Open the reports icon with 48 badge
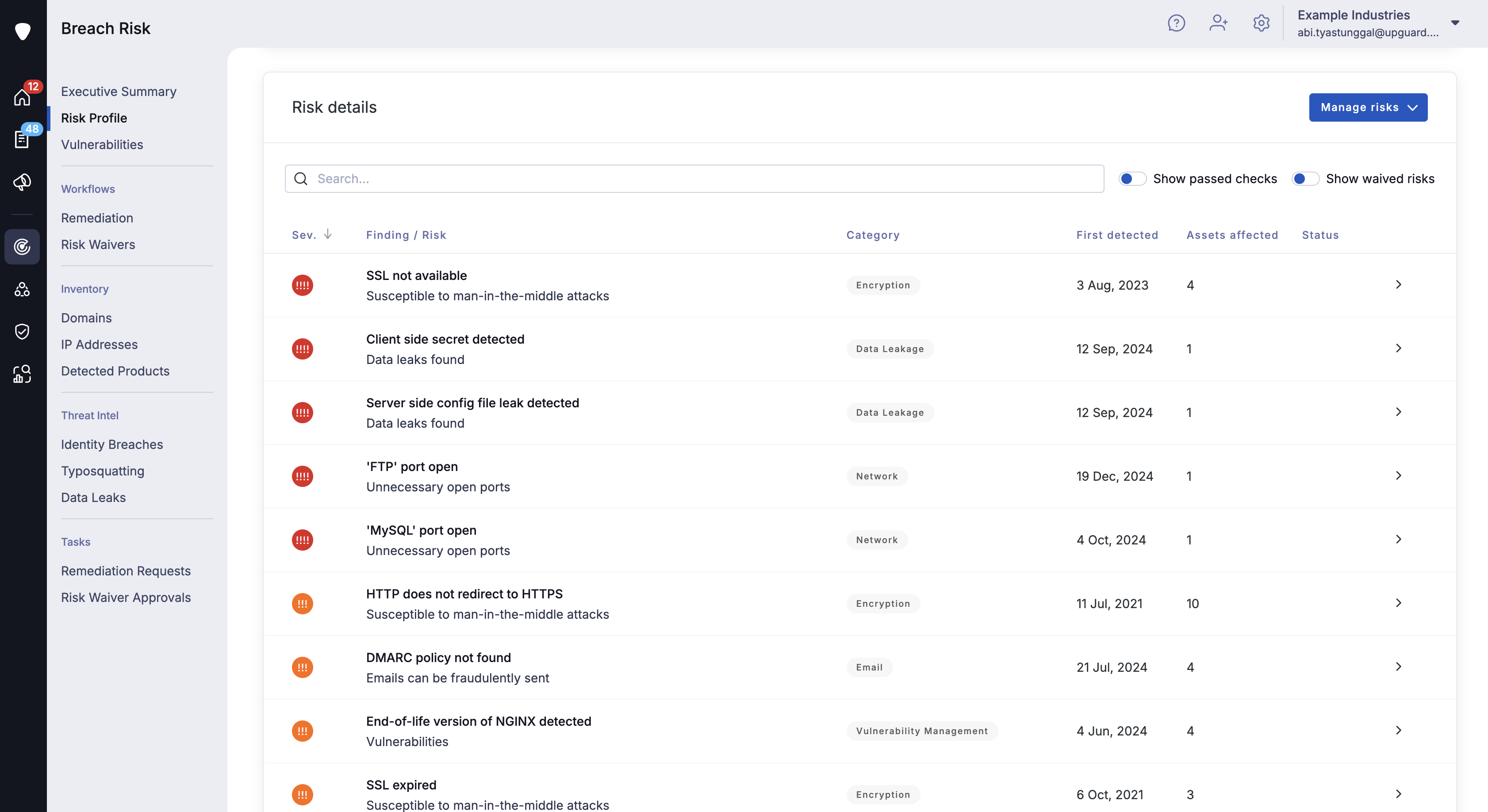 (x=22, y=139)
